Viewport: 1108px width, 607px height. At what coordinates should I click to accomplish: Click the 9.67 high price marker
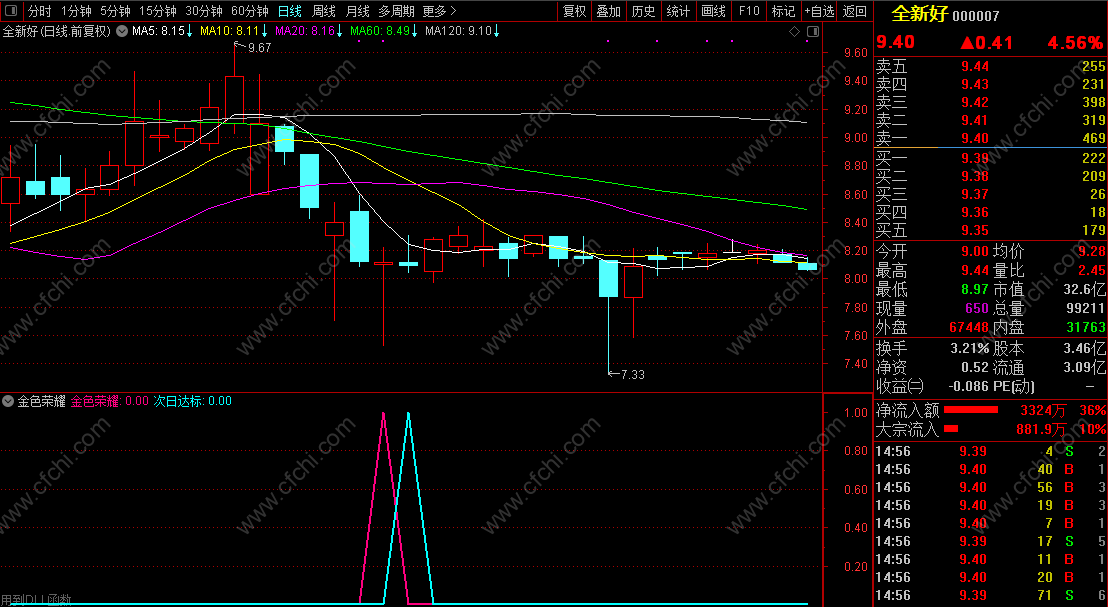(x=259, y=47)
